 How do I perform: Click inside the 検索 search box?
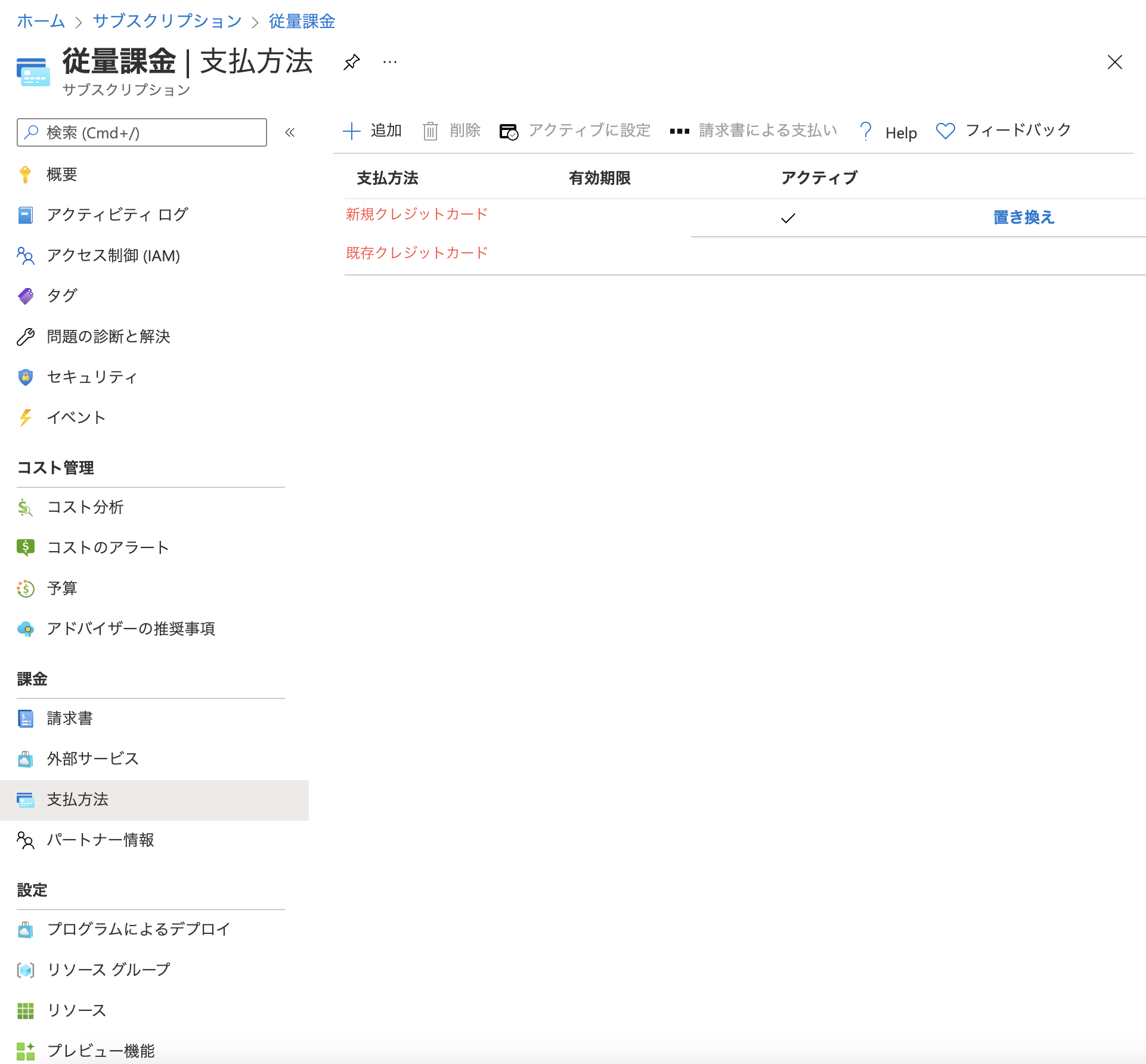pyautogui.click(x=141, y=132)
